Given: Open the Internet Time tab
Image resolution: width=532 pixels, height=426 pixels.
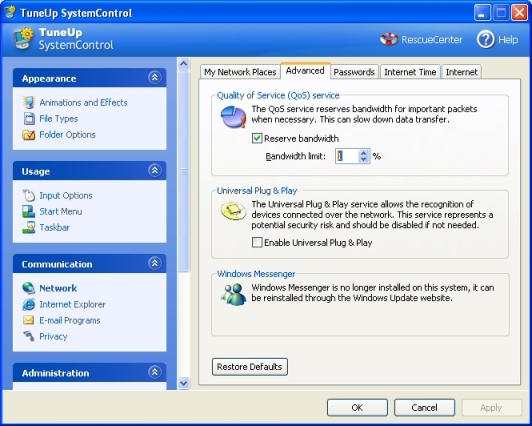Looking at the screenshot, I should (x=410, y=72).
